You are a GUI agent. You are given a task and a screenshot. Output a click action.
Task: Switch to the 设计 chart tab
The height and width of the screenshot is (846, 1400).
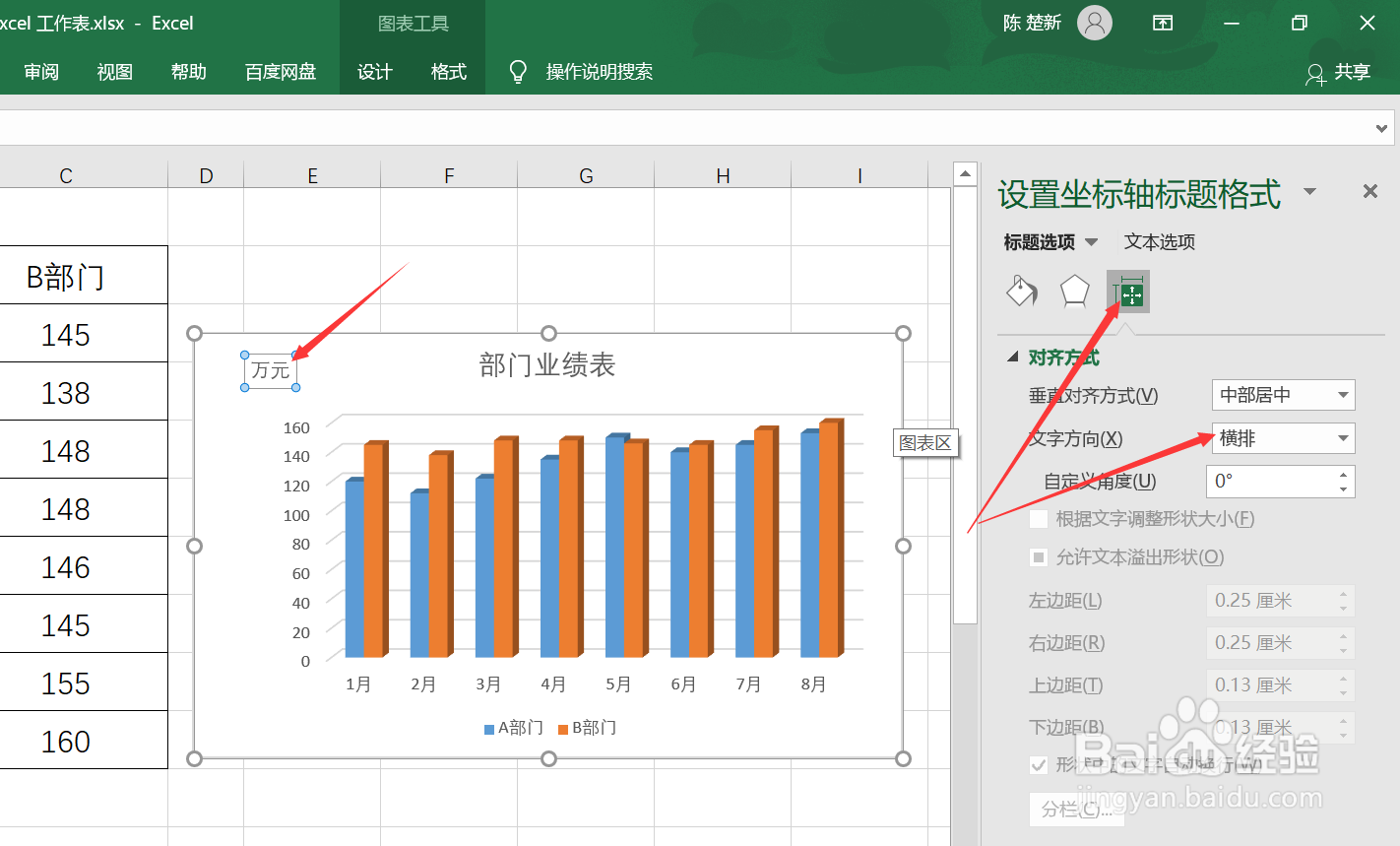click(x=375, y=72)
